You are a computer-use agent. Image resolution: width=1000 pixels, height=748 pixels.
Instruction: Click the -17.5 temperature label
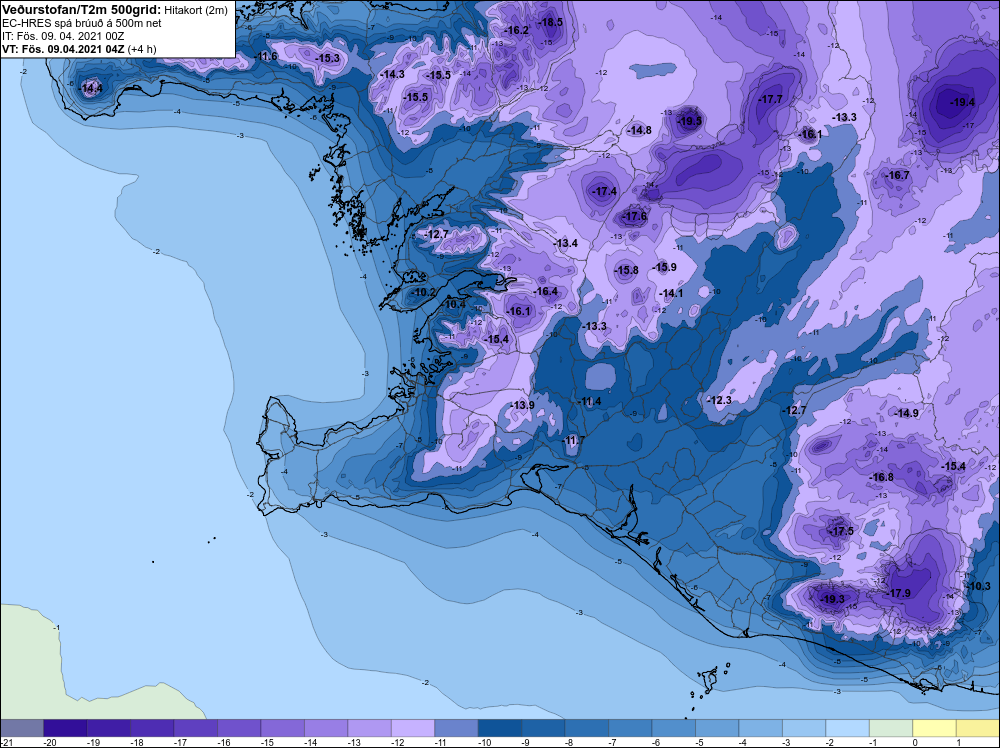pyautogui.click(x=841, y=531)
